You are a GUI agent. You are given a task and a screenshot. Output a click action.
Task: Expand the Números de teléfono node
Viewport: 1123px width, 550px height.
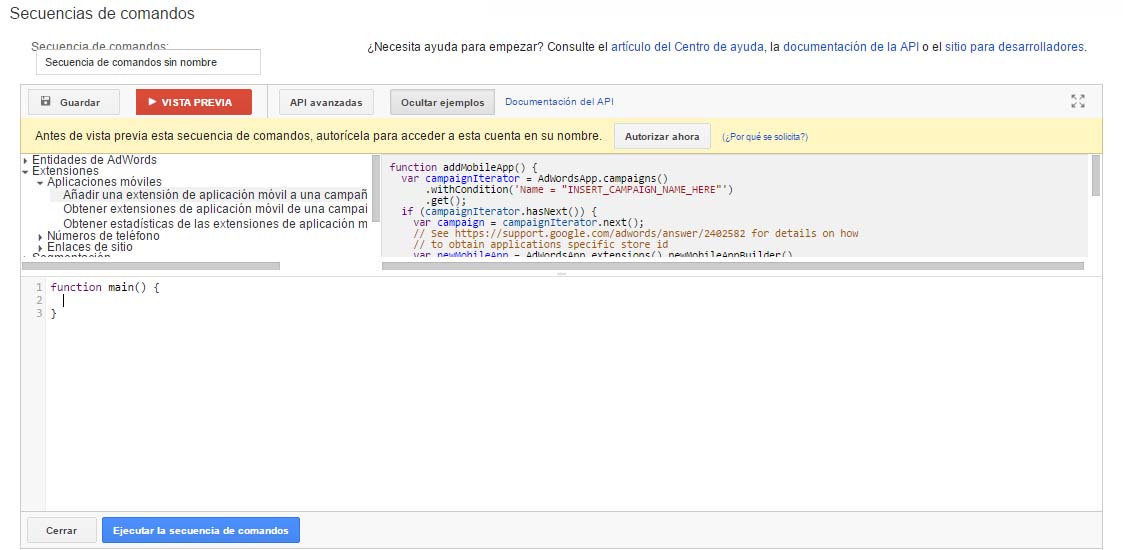point(40,237)
